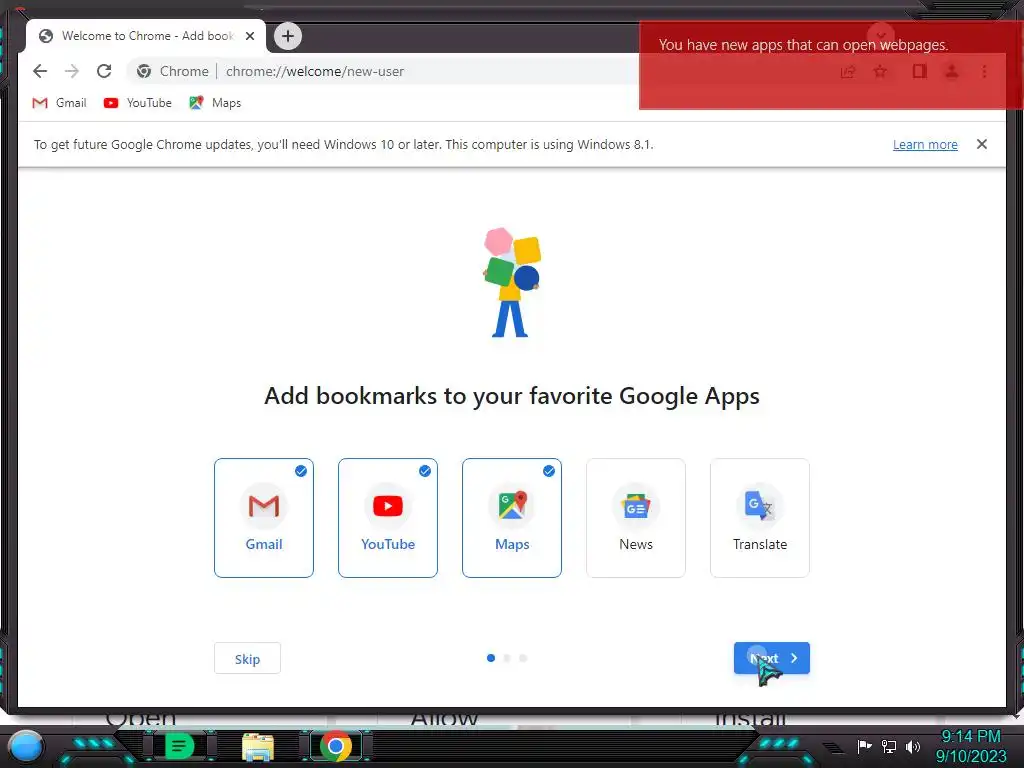Dismiss the Windows update infobar
The height and width of the screenshot is (768, 1024).
(982, 144)
